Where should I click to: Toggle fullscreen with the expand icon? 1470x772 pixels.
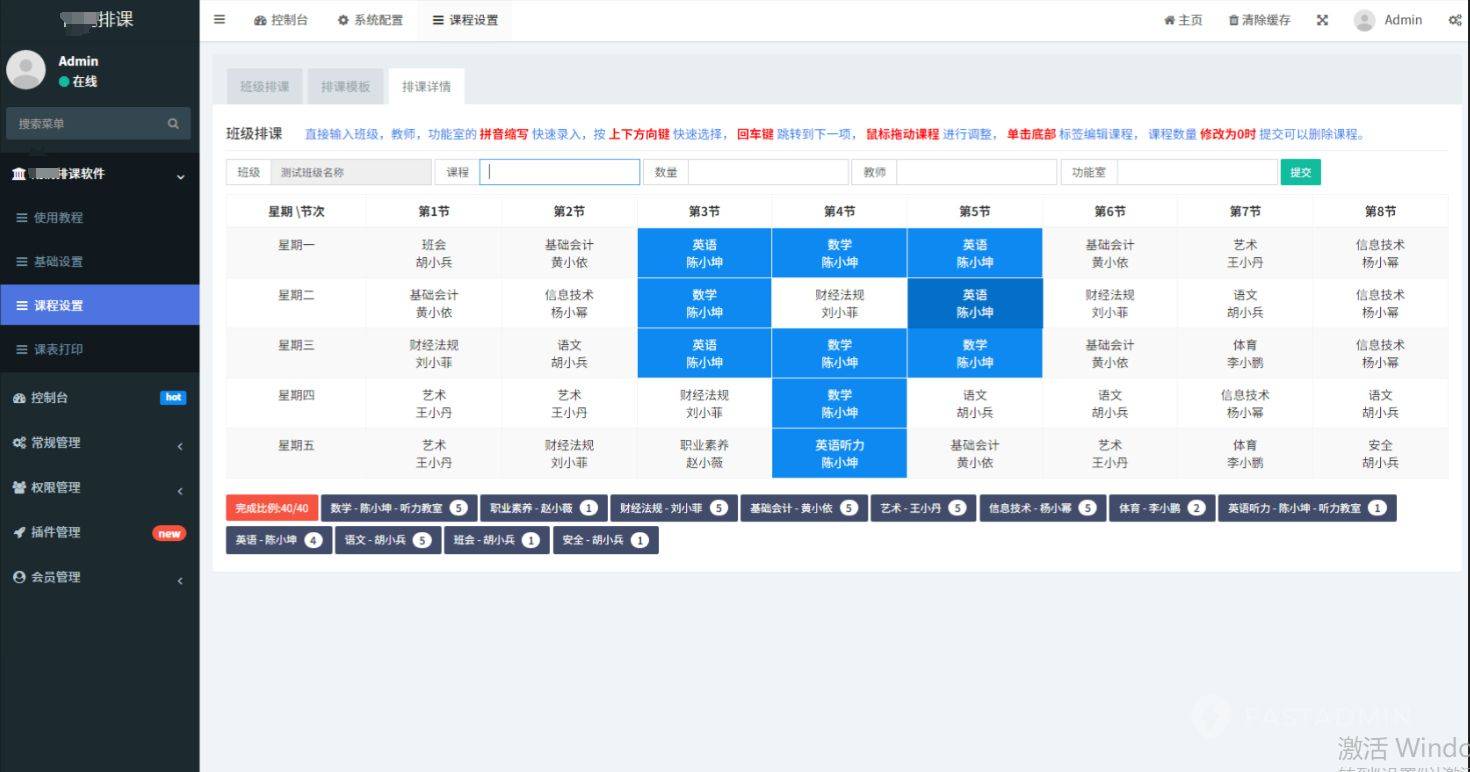(x=1322, y=19)
